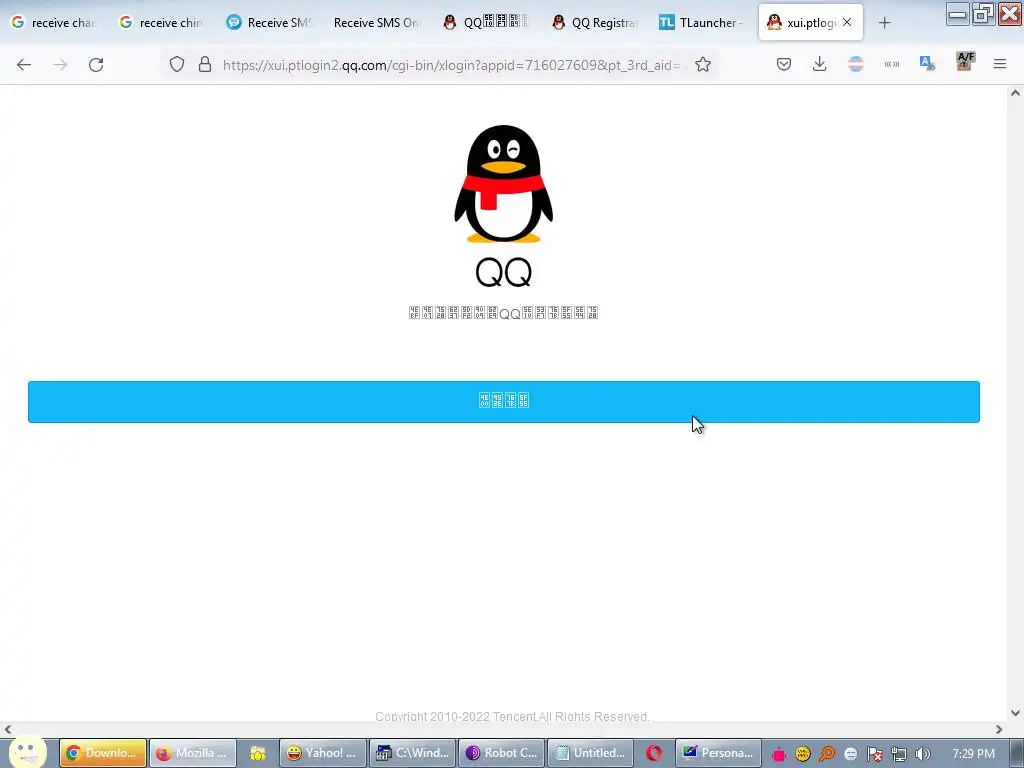
Task: Click the red flag security tray icon
Action: pyautogui.click(x=874, y=754)
